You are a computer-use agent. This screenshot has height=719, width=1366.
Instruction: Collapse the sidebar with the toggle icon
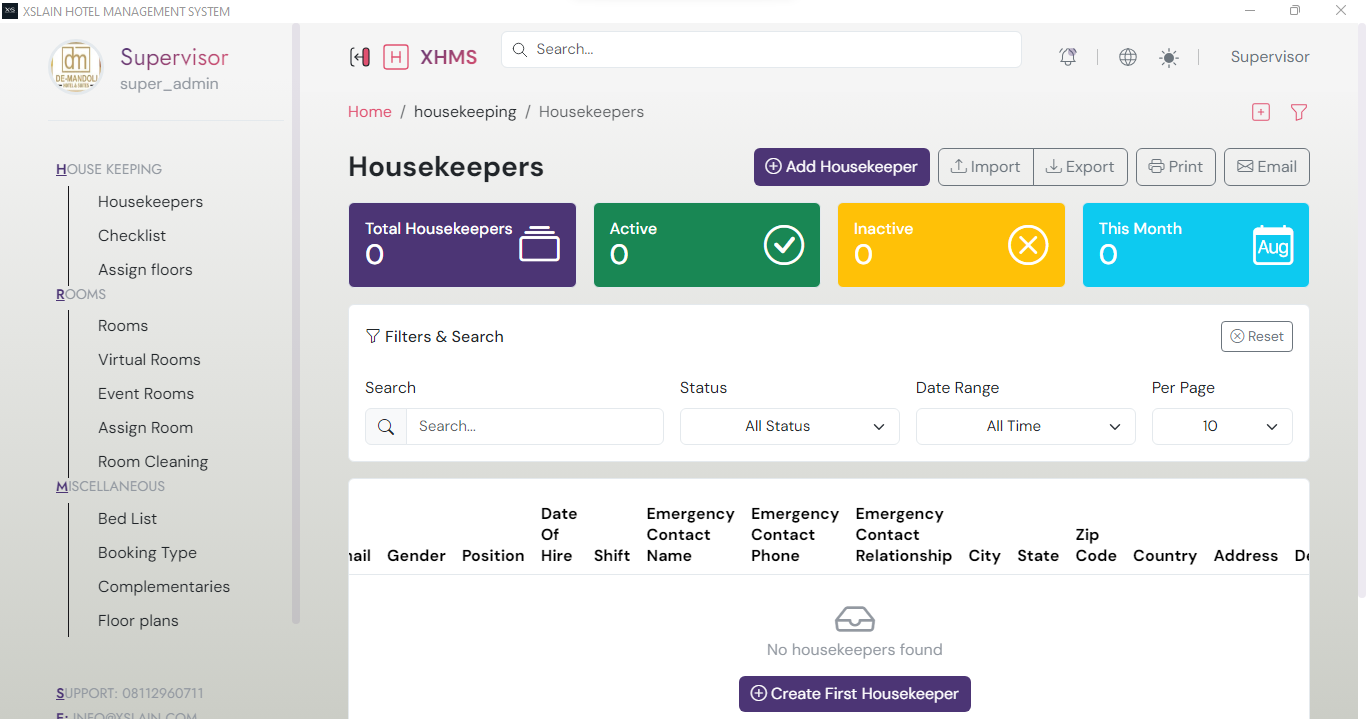(x=360, y=57)
